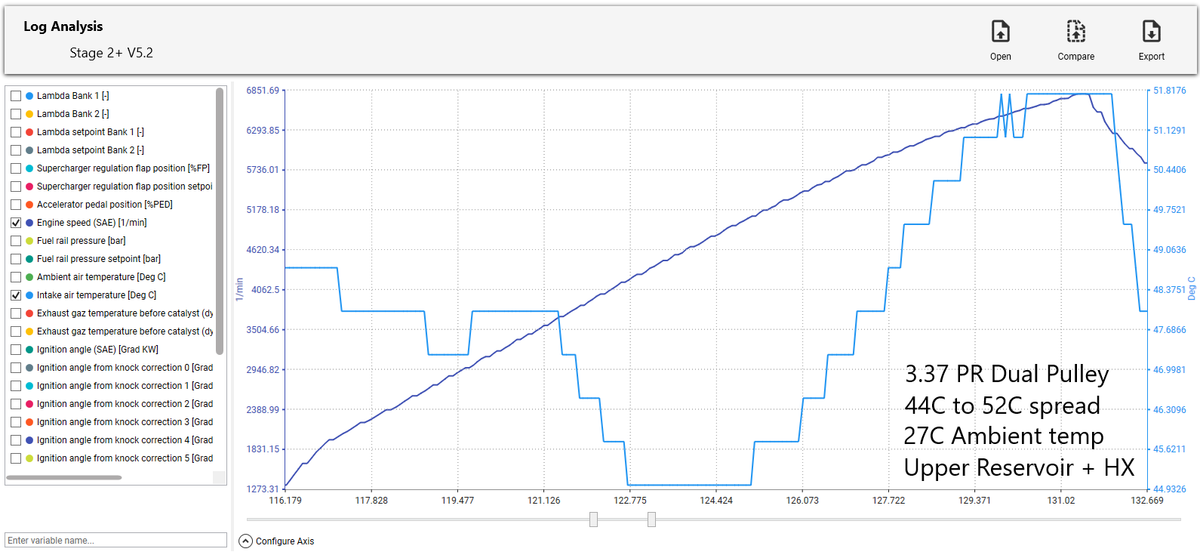This screenshot has height=555, width=1200.
Task: Uncheck Engine speed (SAE) checkbox
Action: tap(15, 223)
